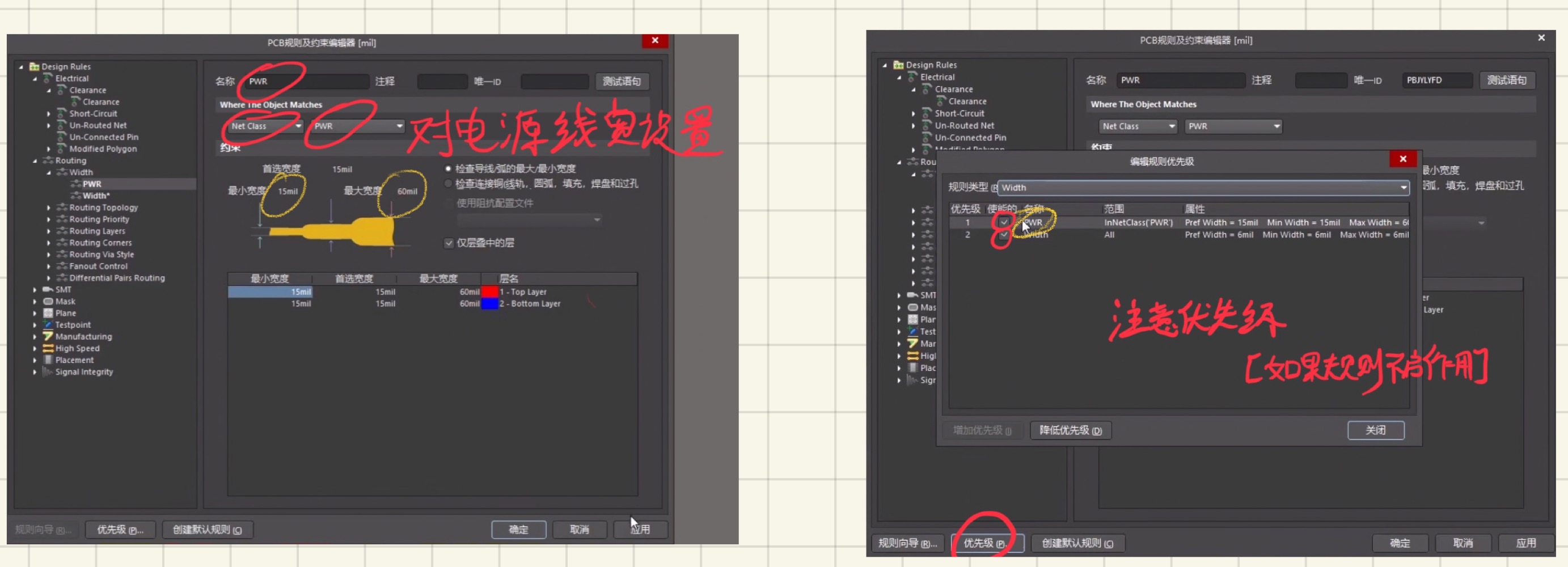Open the Net Class dropdown
The height and width of the screenshot is (567, 1568).
298,126
